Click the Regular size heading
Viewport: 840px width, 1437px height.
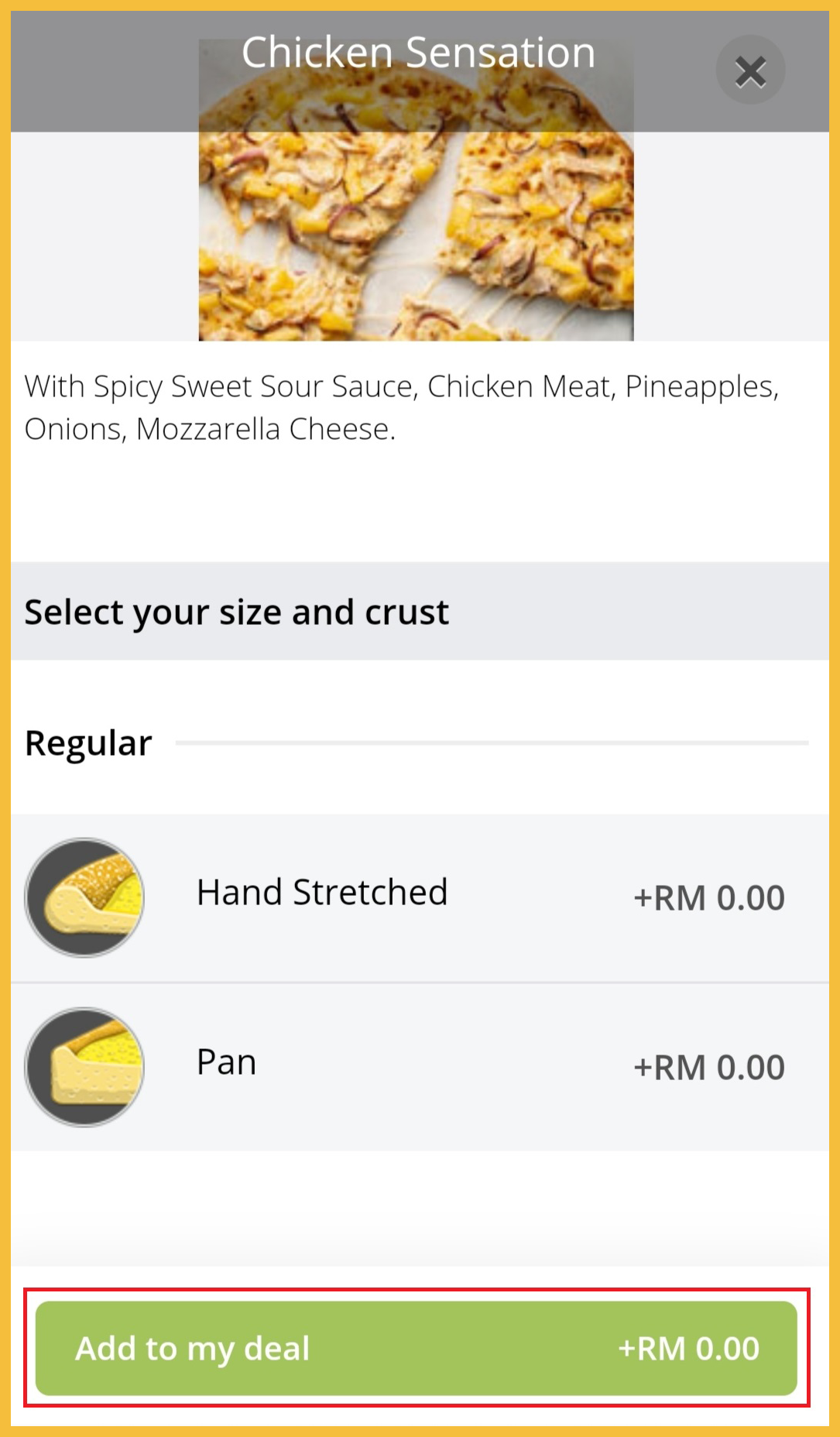(88, 743)
